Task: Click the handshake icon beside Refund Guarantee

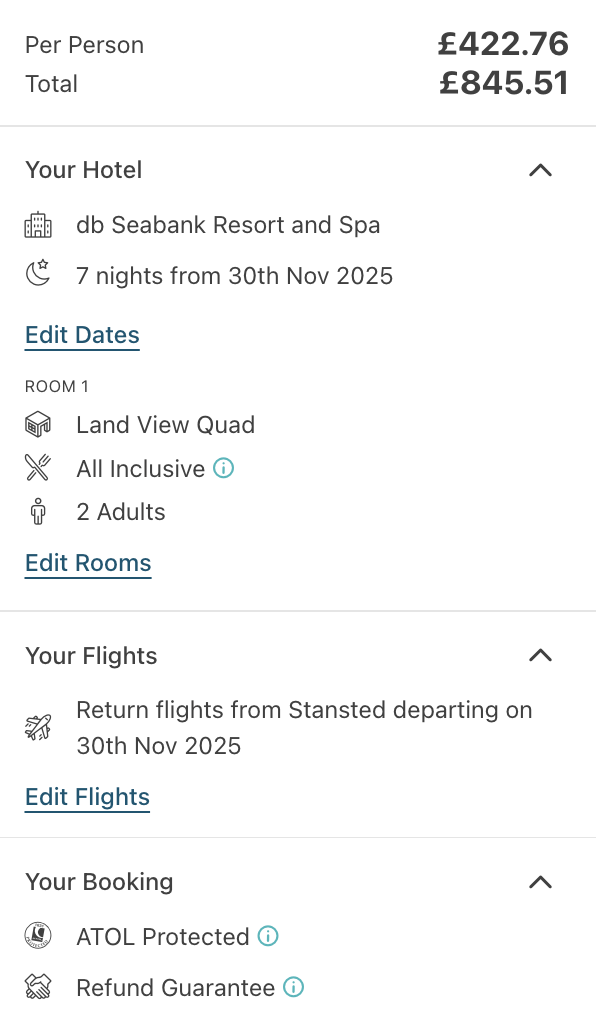Action: pos(38,987)
